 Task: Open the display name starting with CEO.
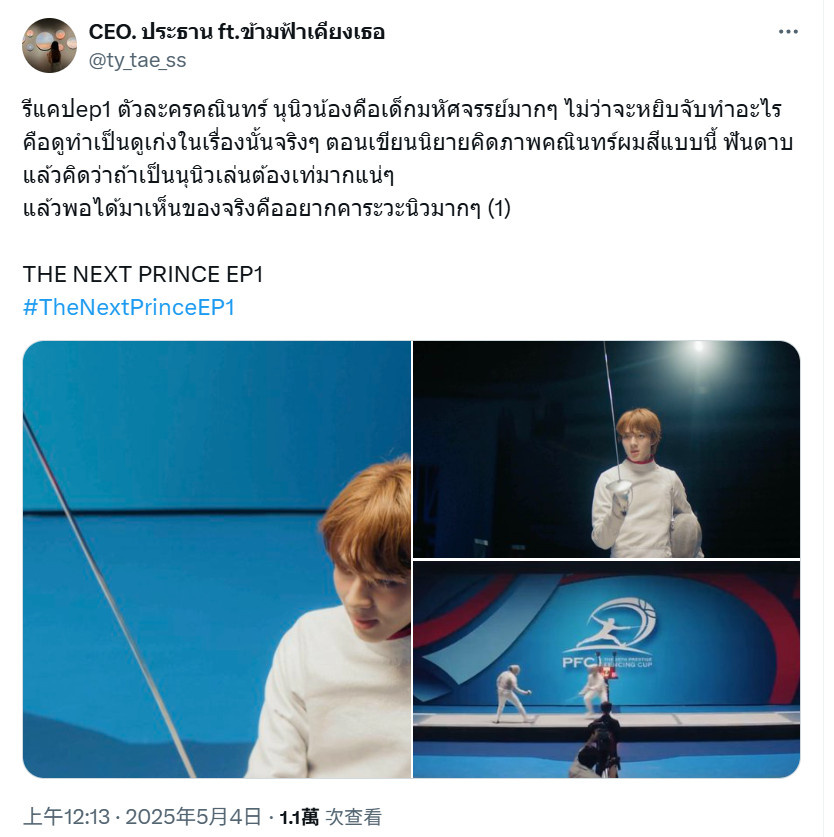(x=237, y=32)
